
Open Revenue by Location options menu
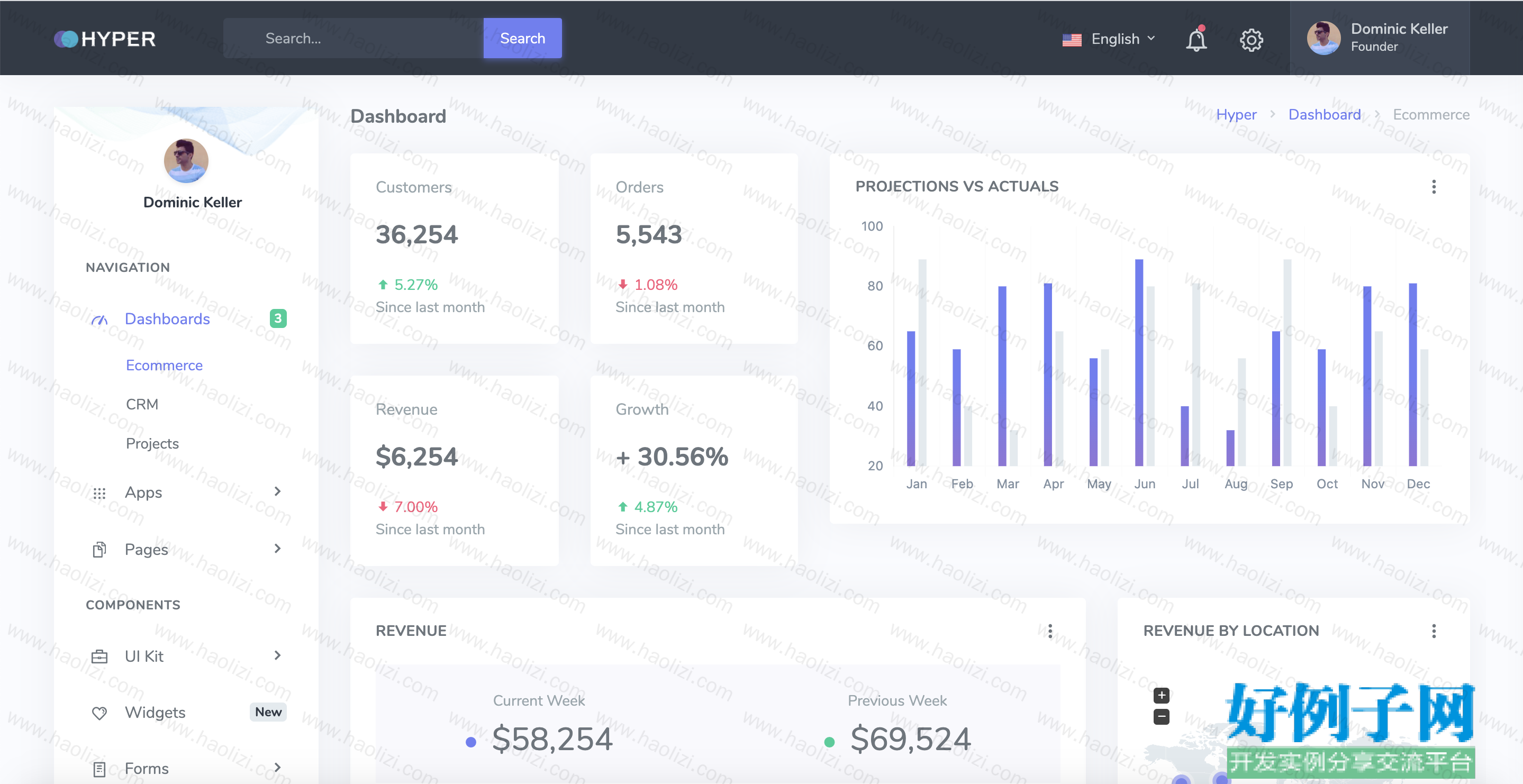[1433, 631]
